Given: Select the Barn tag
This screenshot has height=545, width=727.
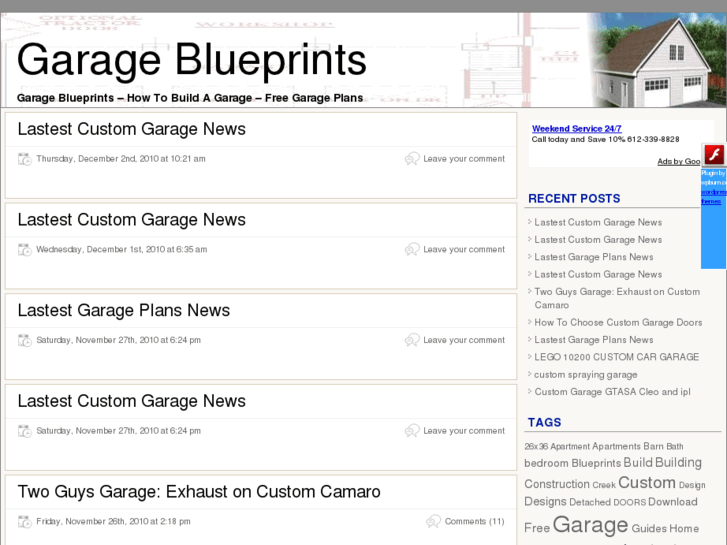Looking at the screenshot, I should 653,446.
